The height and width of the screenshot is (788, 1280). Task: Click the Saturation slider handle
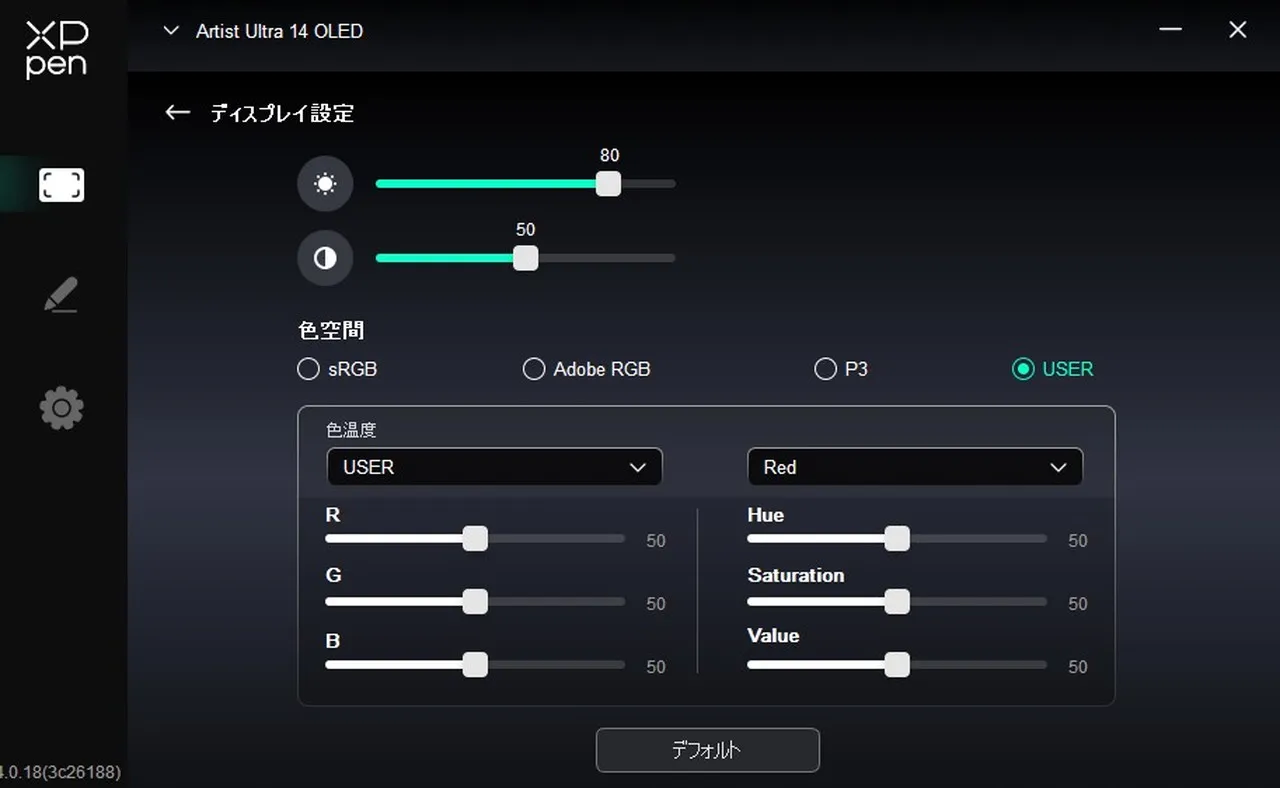click(x=897, y=602)
